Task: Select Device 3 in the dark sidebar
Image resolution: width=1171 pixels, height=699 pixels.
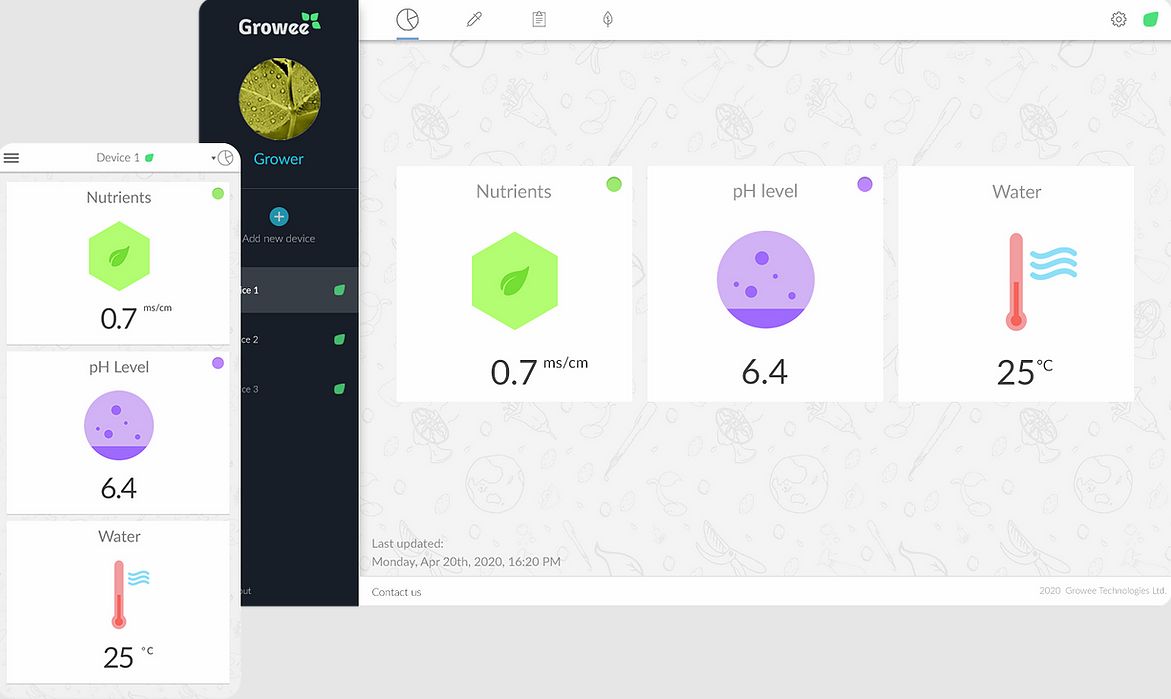Action: (x=290, y=389)
